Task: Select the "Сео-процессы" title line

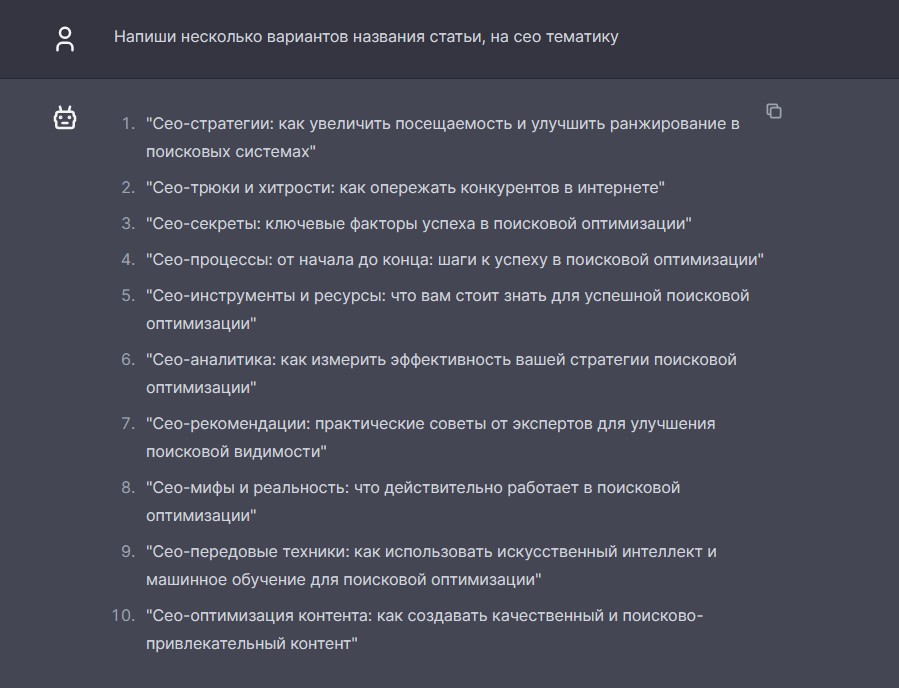Action: click(x=455, y=260)
